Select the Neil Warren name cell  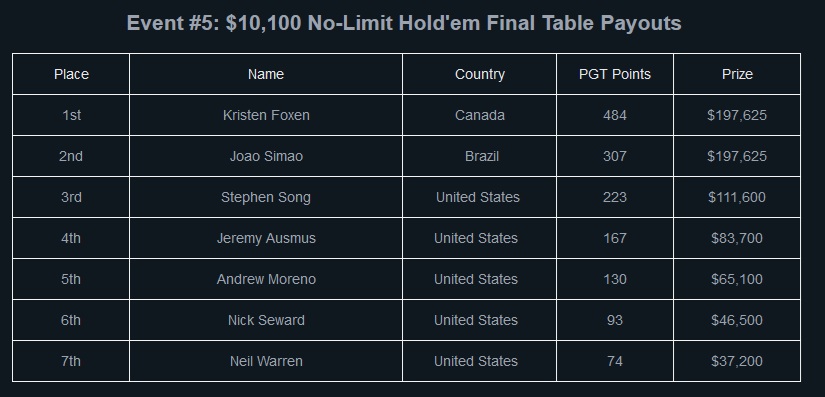coord(266,361)
